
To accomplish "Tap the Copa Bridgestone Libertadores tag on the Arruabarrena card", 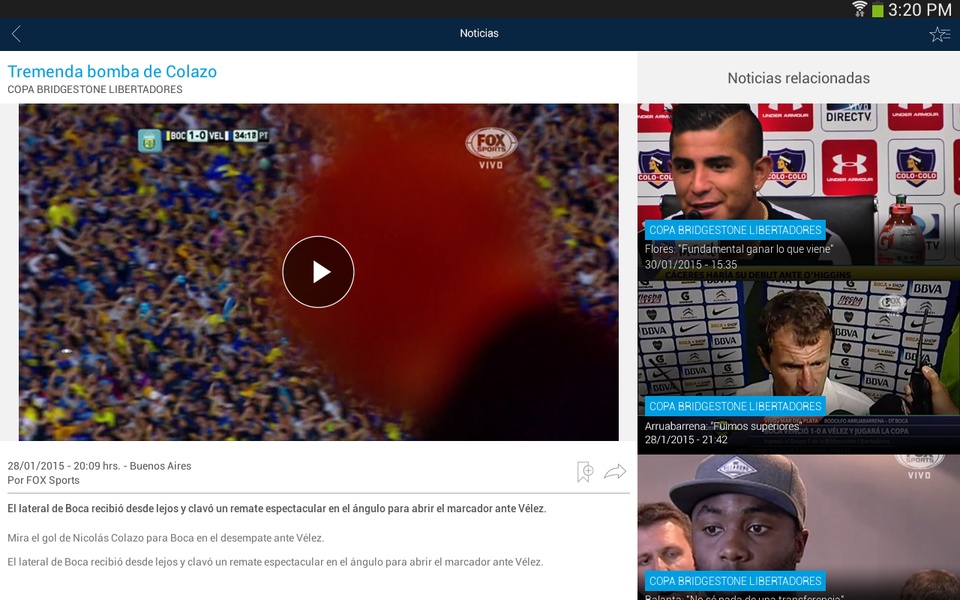I will coord(735,406).
